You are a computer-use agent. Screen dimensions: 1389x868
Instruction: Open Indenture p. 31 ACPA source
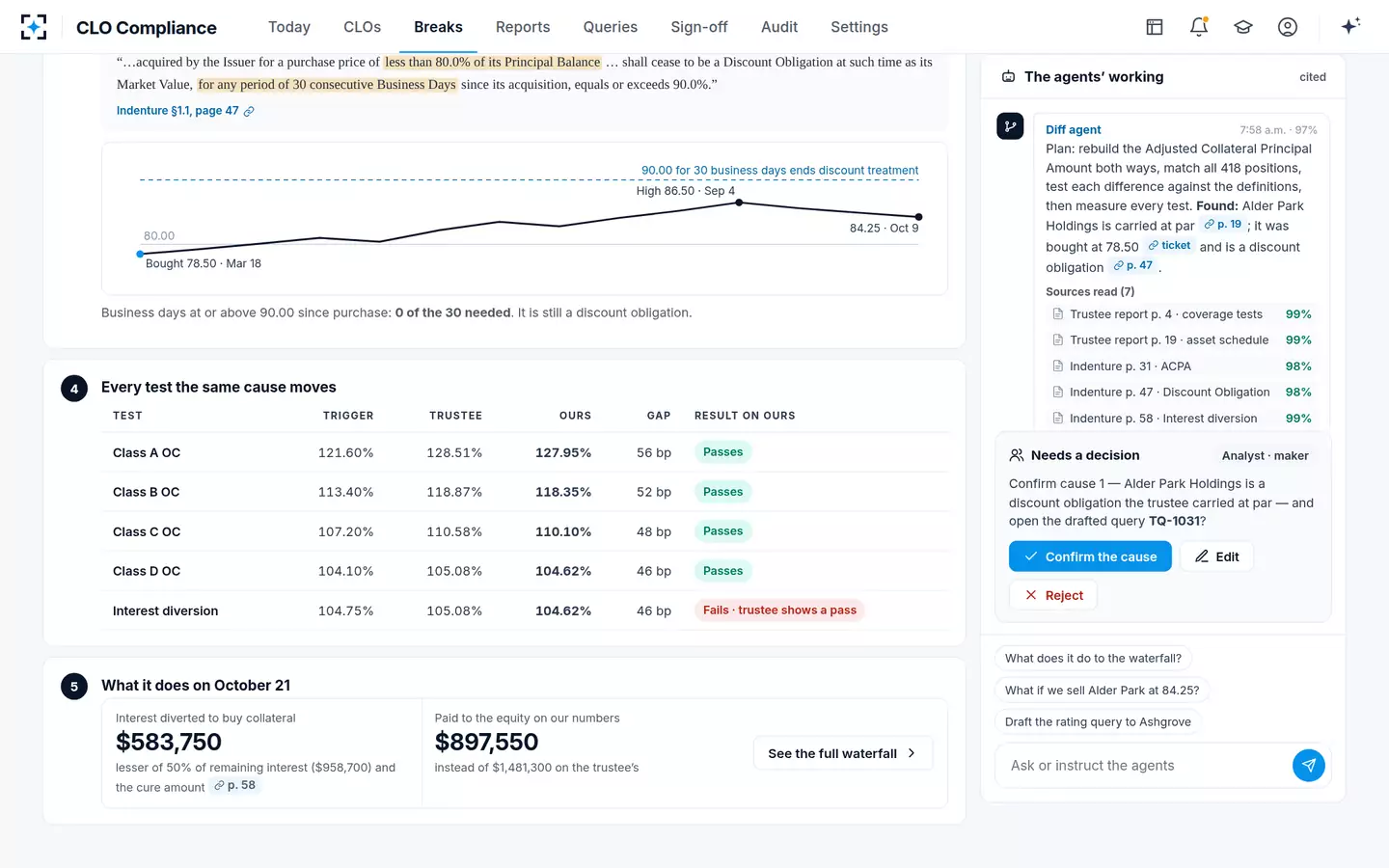coord(1182,366)
